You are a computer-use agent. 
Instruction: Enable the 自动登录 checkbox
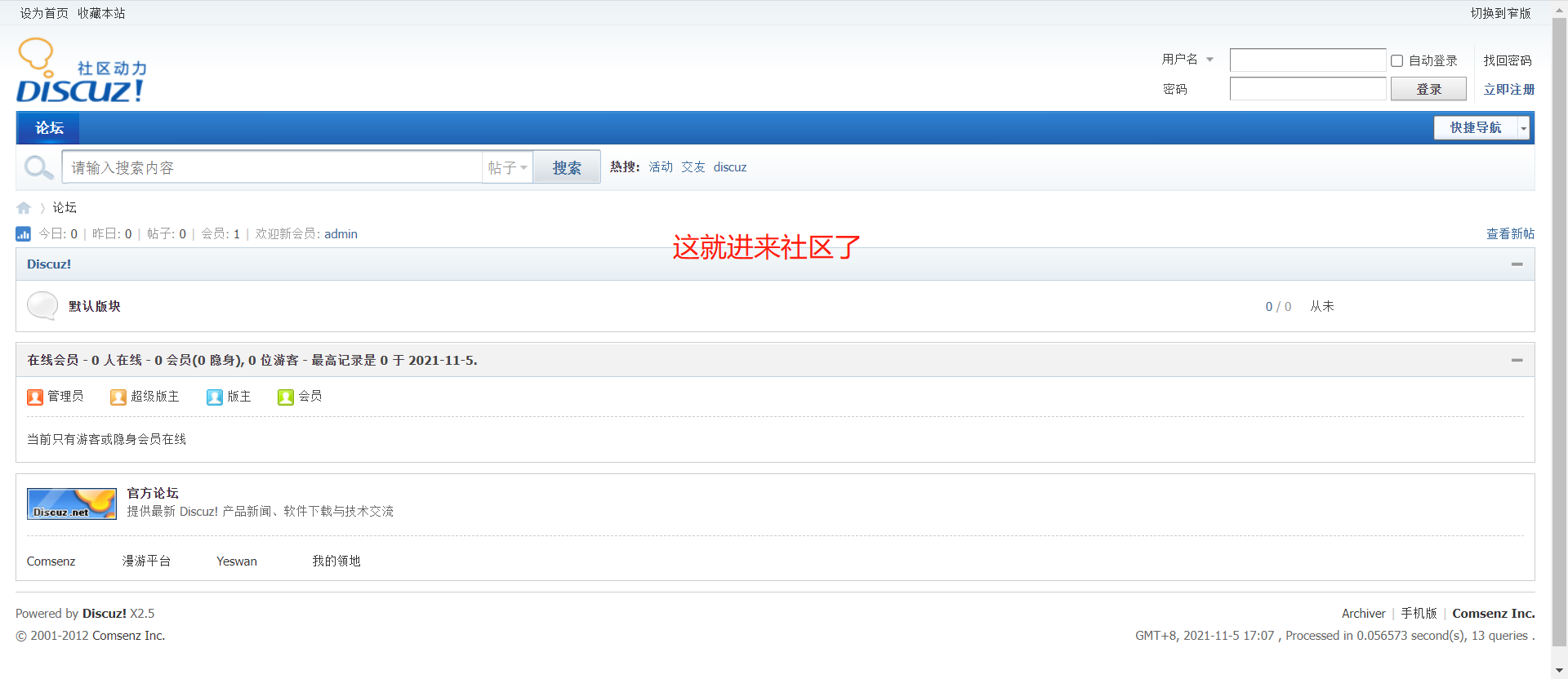(x=1396, y=61)
